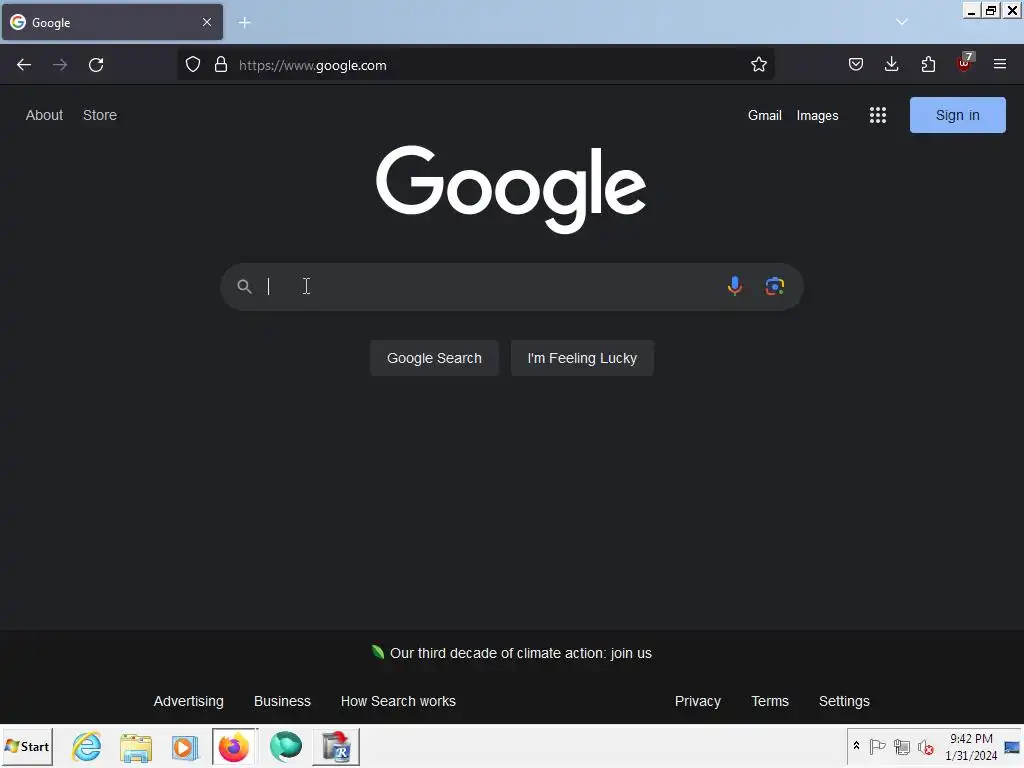1024x768 pixels.
Task: Open How Search works link
Action: tap(398, 701)
